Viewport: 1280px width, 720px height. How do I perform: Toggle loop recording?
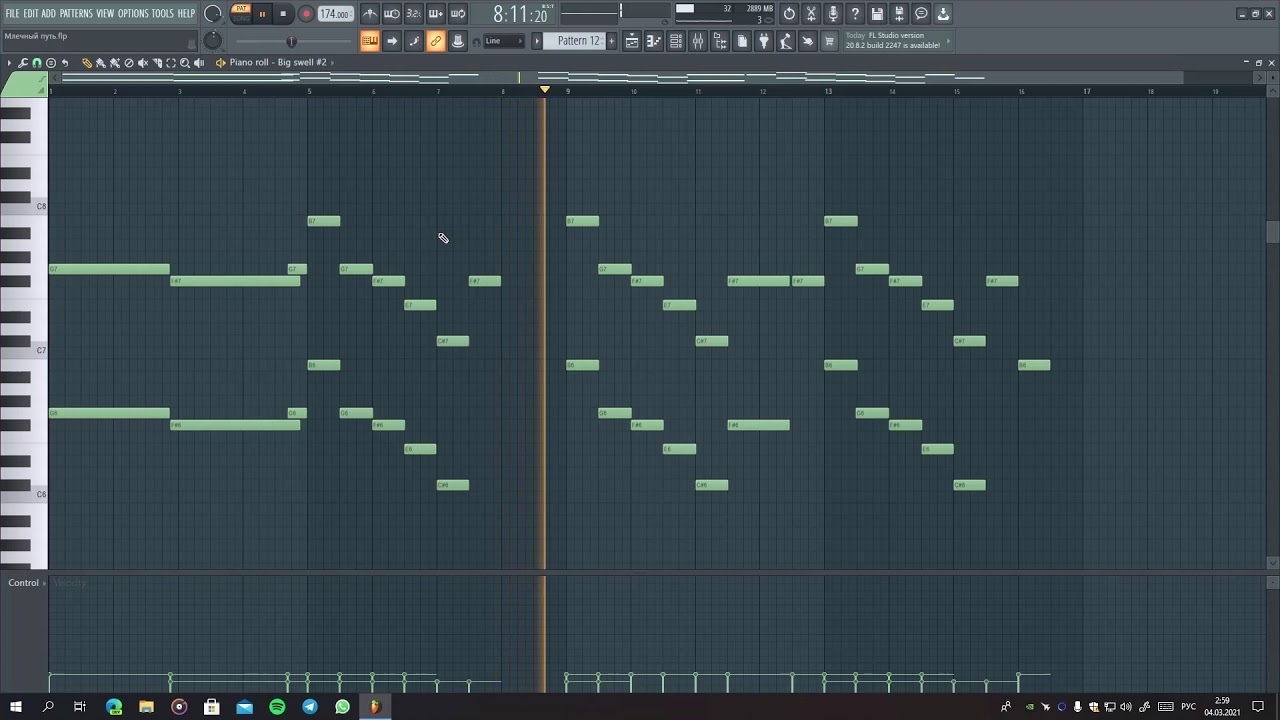[458, 14]
